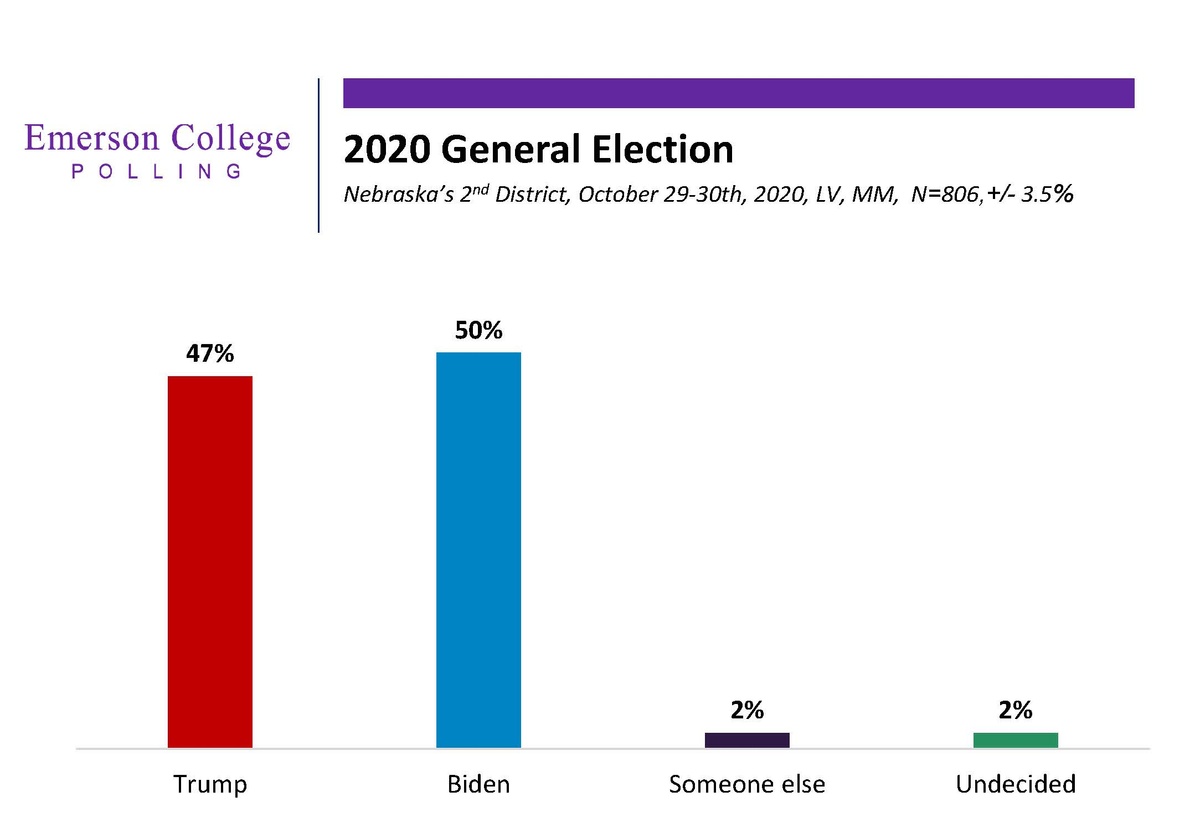Screen dimensions: 1200x831
Task: Click the 2% label above Someone else
Action: 747,711
